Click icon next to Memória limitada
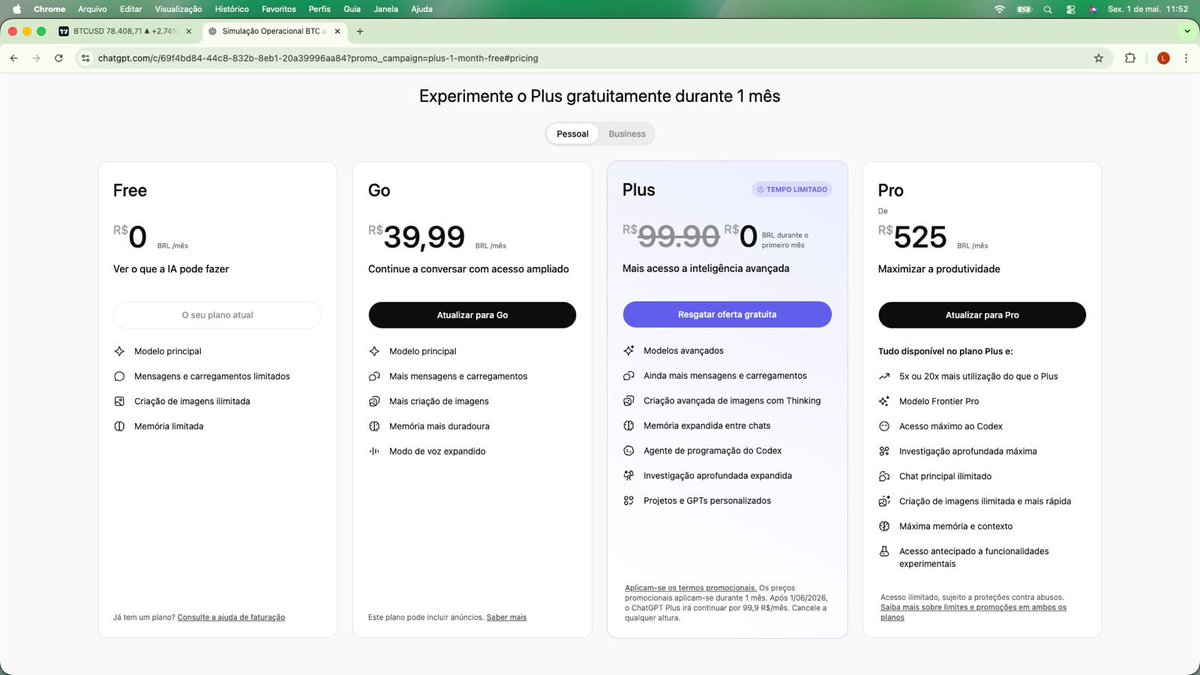 pyautogui.click(x=119, y=426)
